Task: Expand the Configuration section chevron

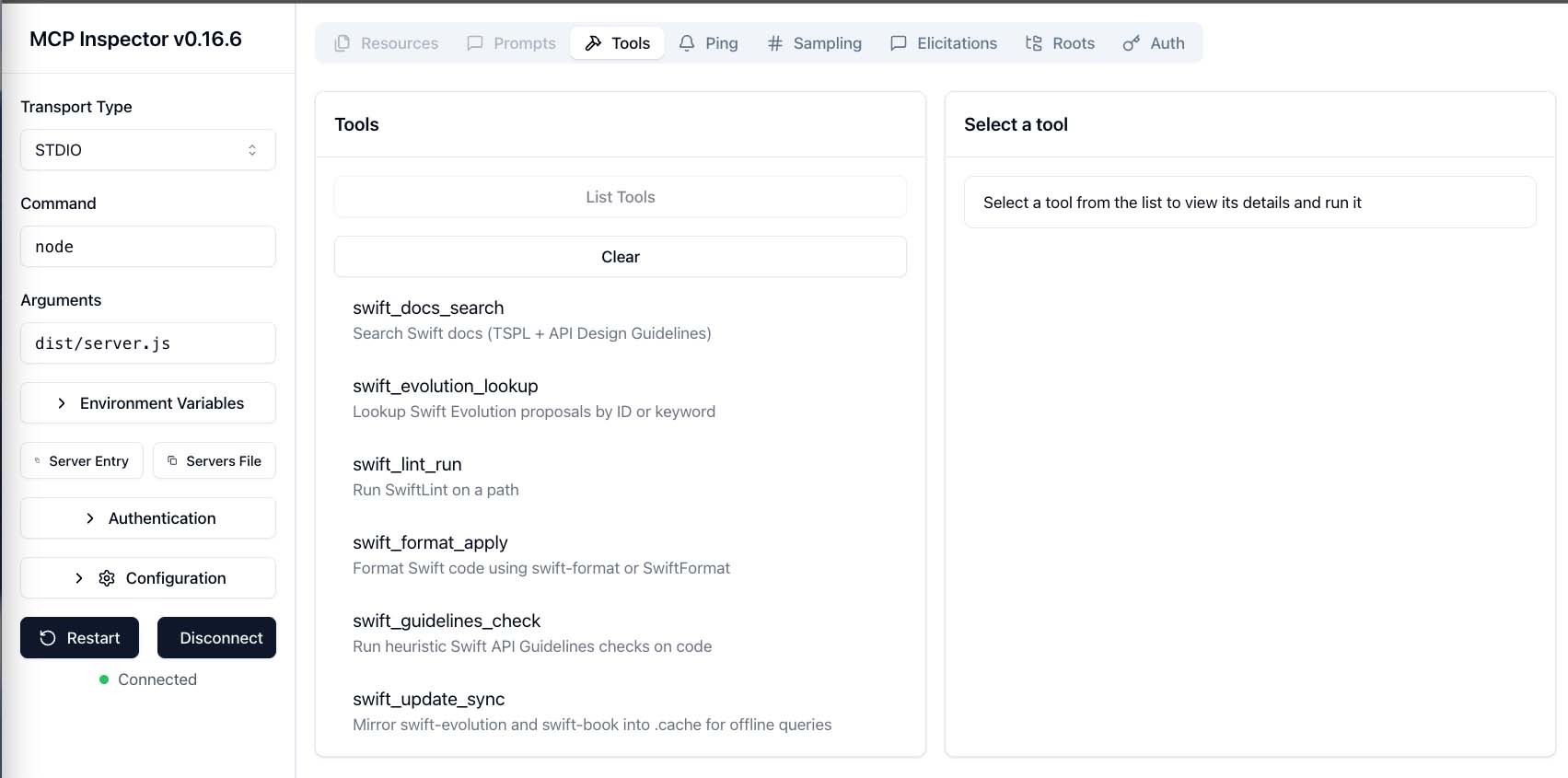Action: [79, 578]
